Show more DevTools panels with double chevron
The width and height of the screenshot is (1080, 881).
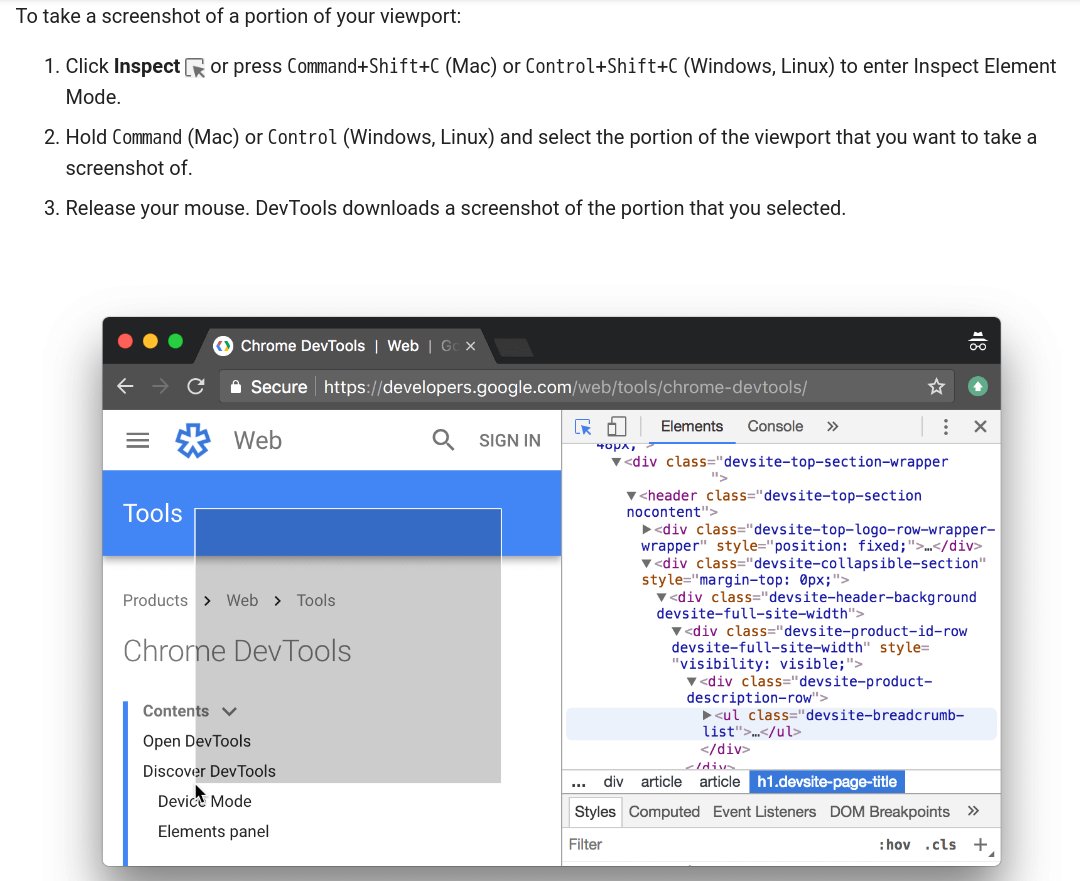pyautogui.click(x=832, y=426)
